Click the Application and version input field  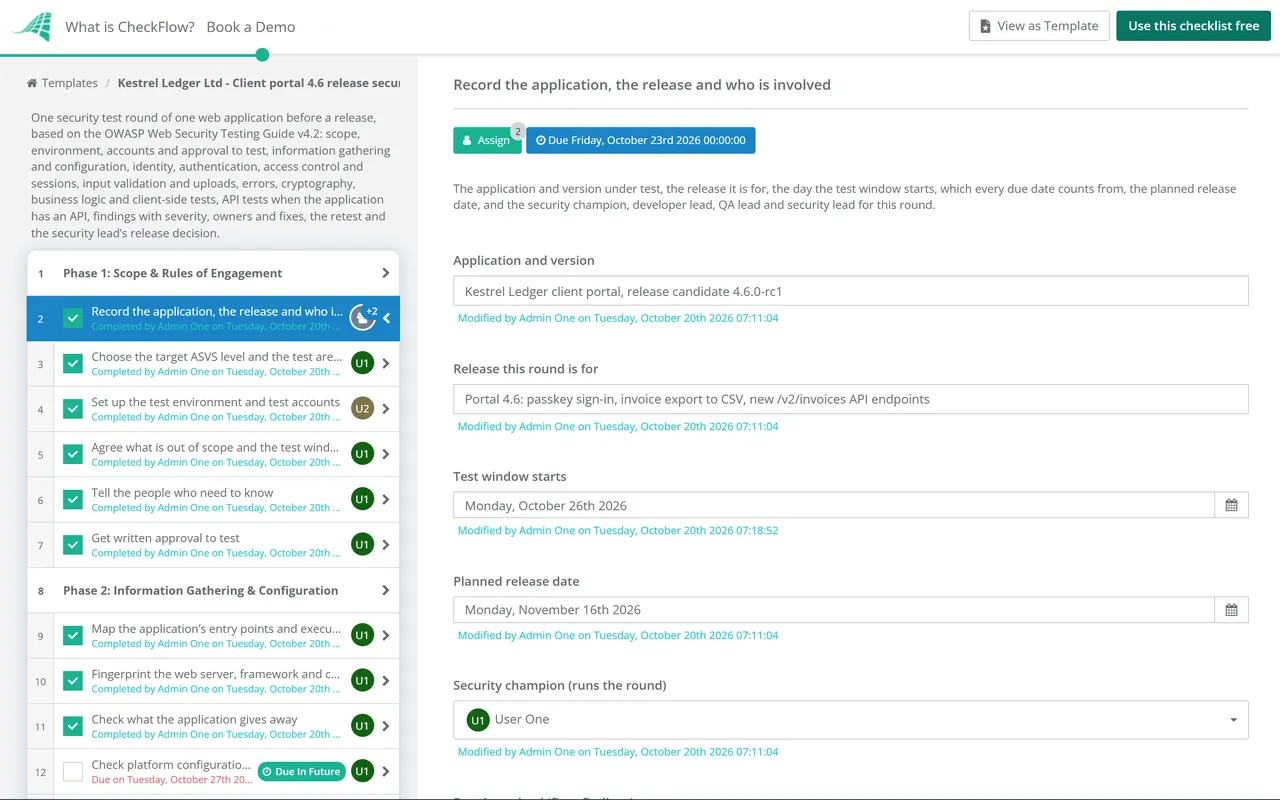851,292
